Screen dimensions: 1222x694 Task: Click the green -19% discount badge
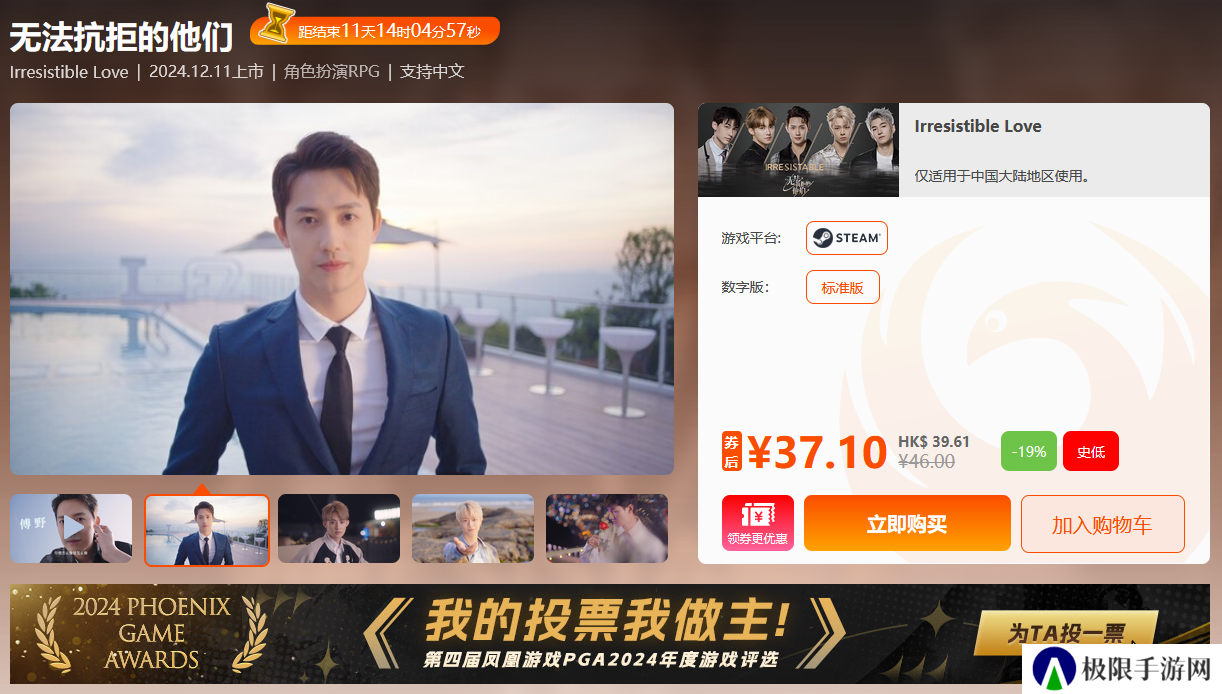pos(1028,451)
